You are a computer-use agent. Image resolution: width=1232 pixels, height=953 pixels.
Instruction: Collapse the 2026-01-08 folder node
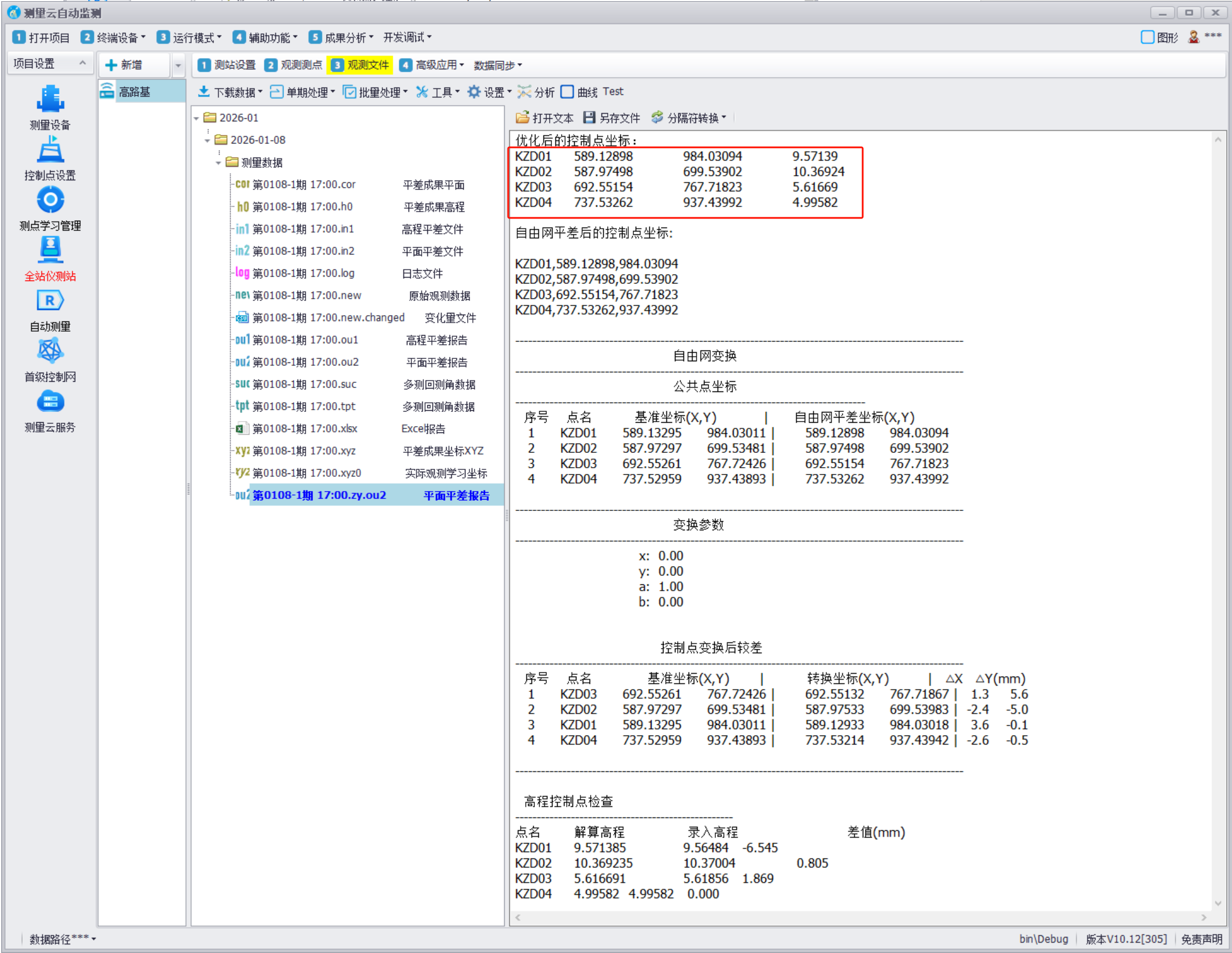[208, 141]
